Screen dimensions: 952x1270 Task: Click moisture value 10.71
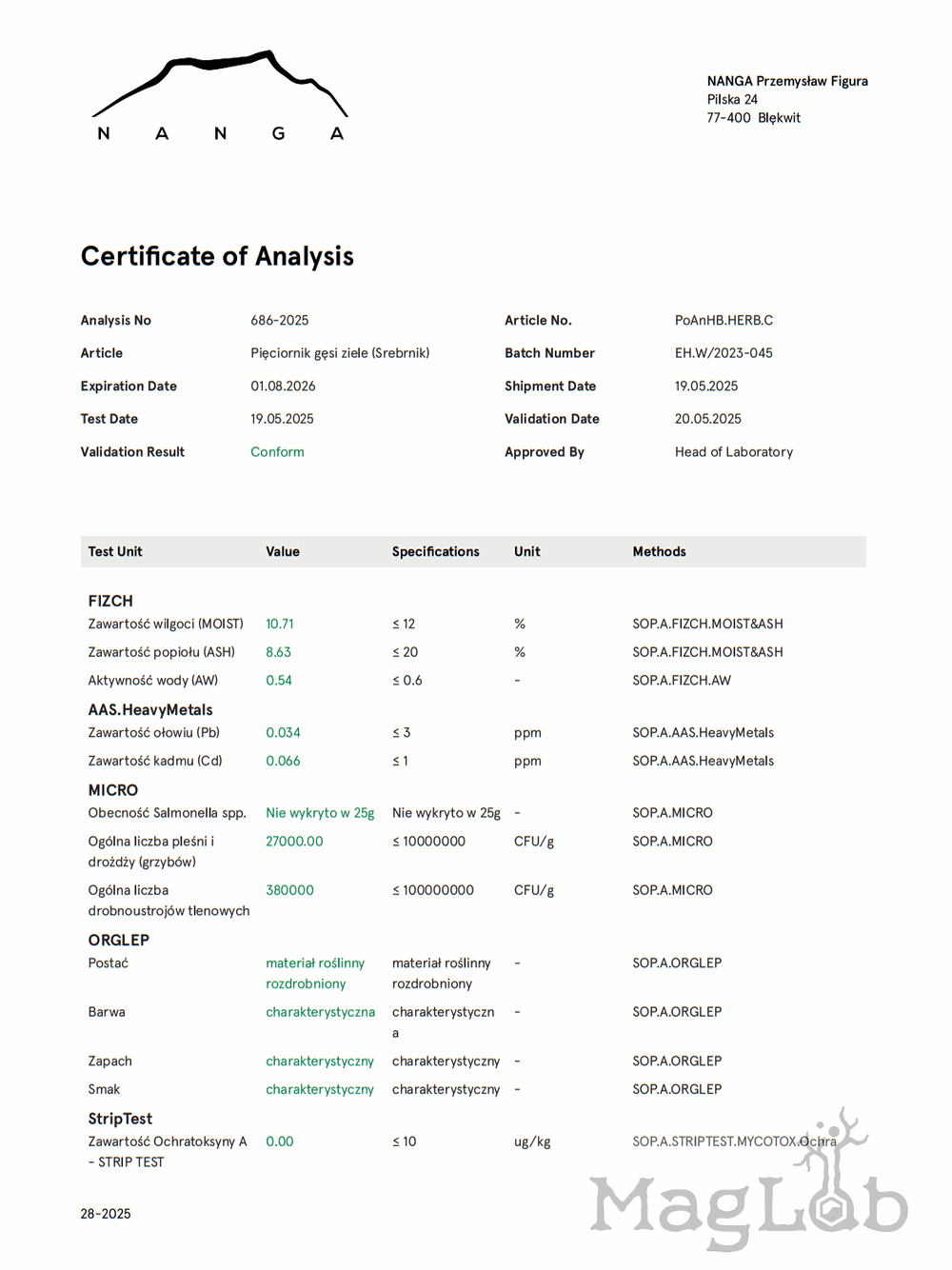point(279,625)
